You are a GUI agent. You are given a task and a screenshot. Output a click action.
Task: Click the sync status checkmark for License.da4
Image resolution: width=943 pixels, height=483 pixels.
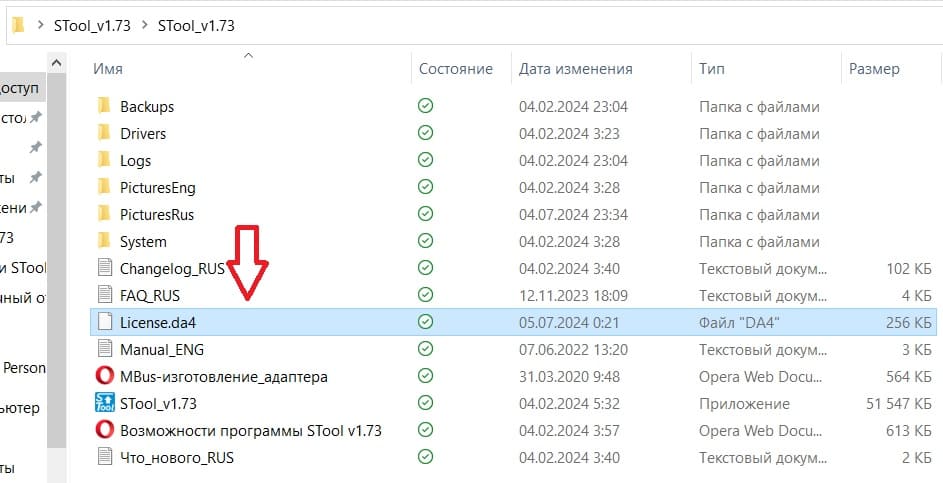click(425, 322)
